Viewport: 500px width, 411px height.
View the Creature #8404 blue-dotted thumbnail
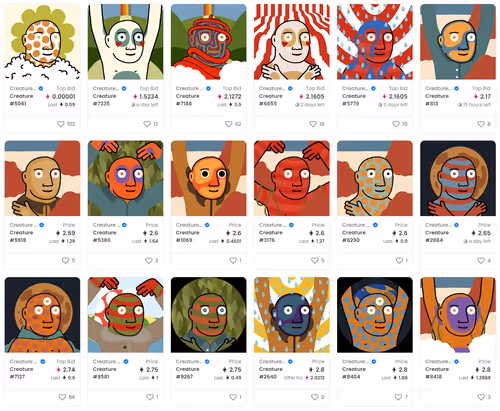pos(375,315)
